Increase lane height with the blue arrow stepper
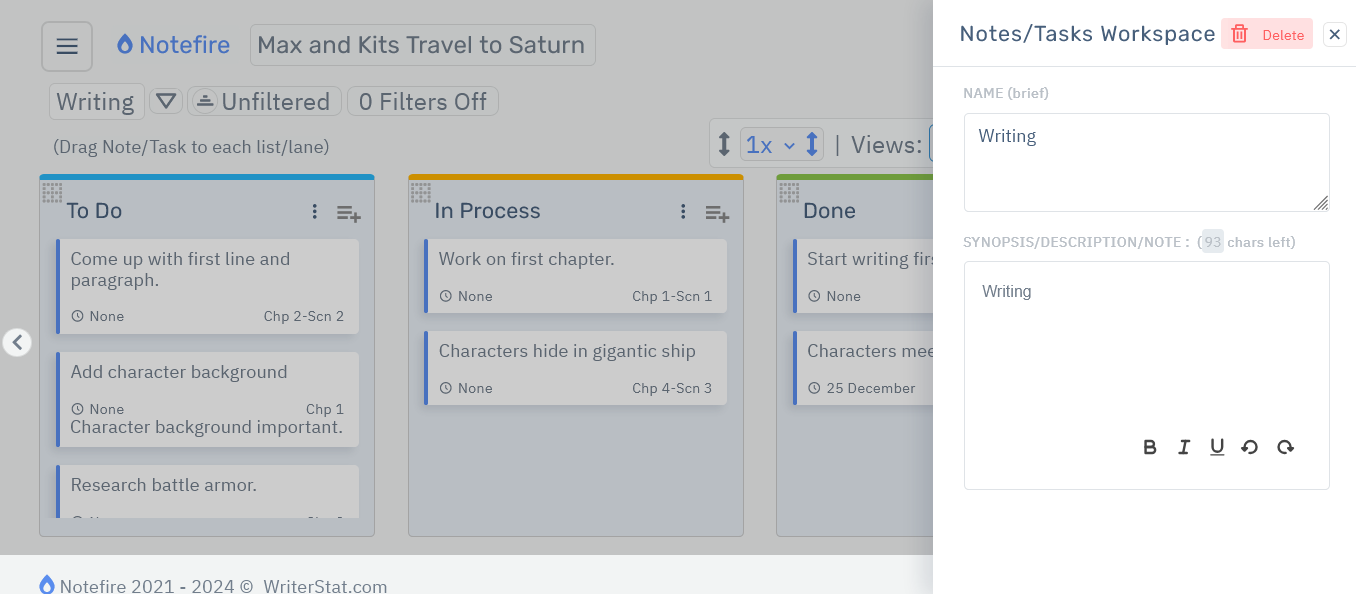The height and width of the screenshot is (594, 1357). pos(812,144)
